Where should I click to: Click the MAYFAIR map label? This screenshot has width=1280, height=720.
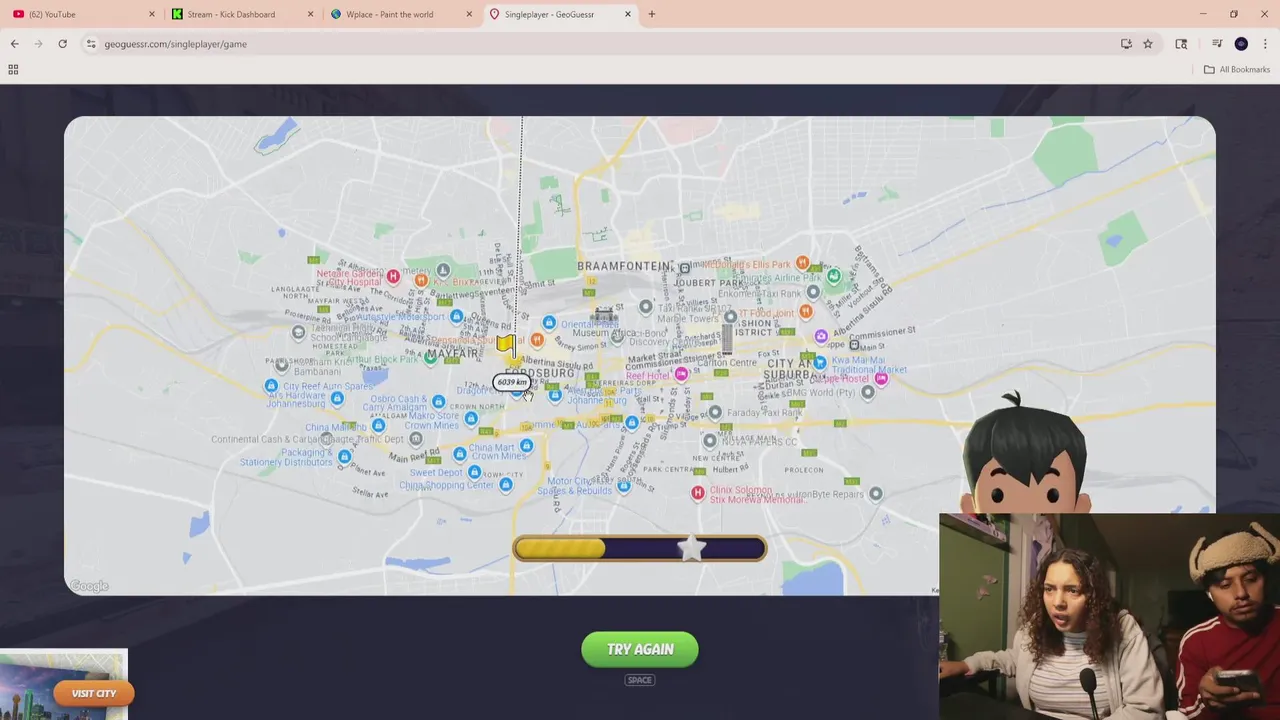point(452,353)
